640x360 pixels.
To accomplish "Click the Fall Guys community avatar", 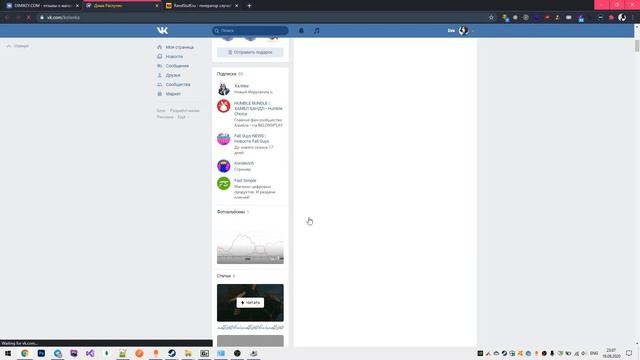I will (223, 139).
